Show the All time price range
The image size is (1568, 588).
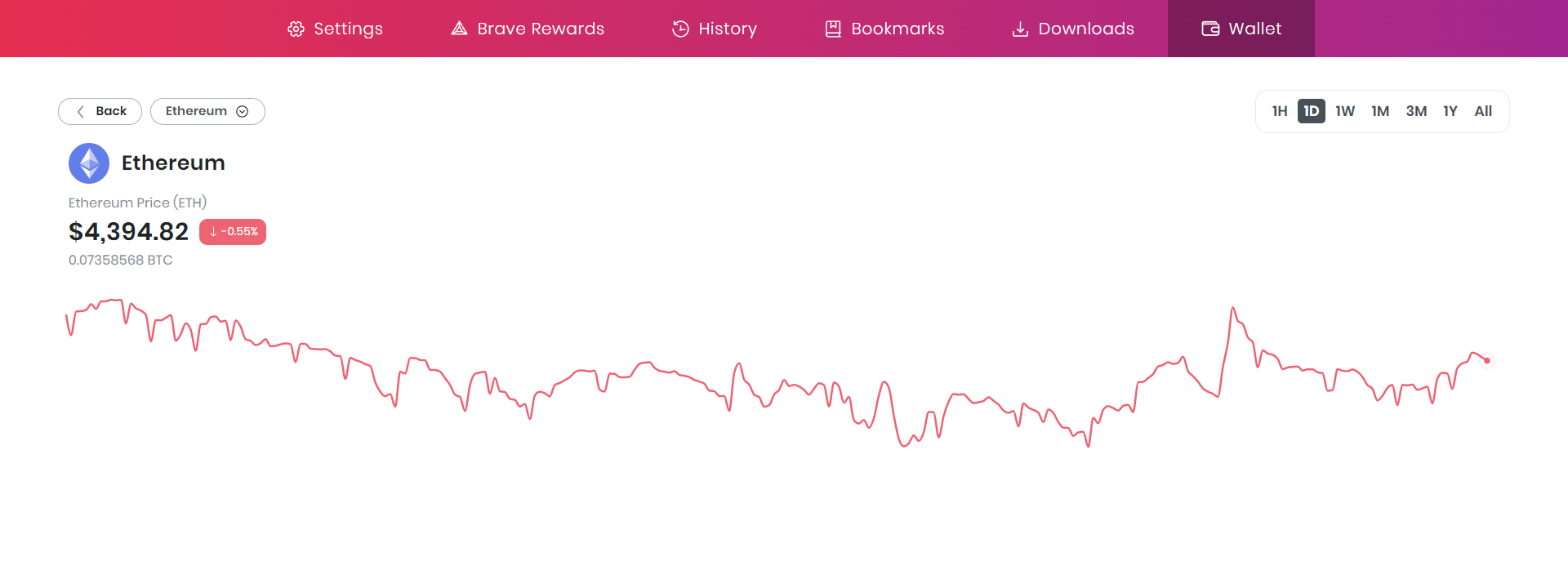1483,111
